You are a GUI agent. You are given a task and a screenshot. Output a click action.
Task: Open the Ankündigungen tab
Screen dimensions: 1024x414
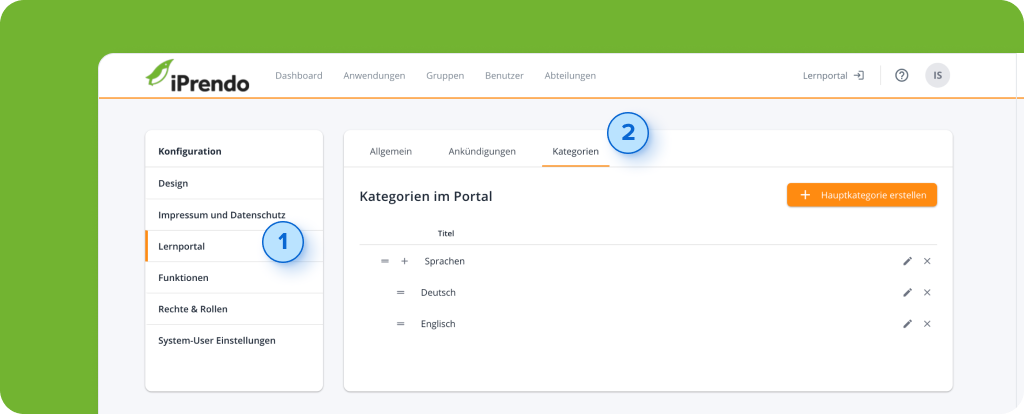(482, 151)
